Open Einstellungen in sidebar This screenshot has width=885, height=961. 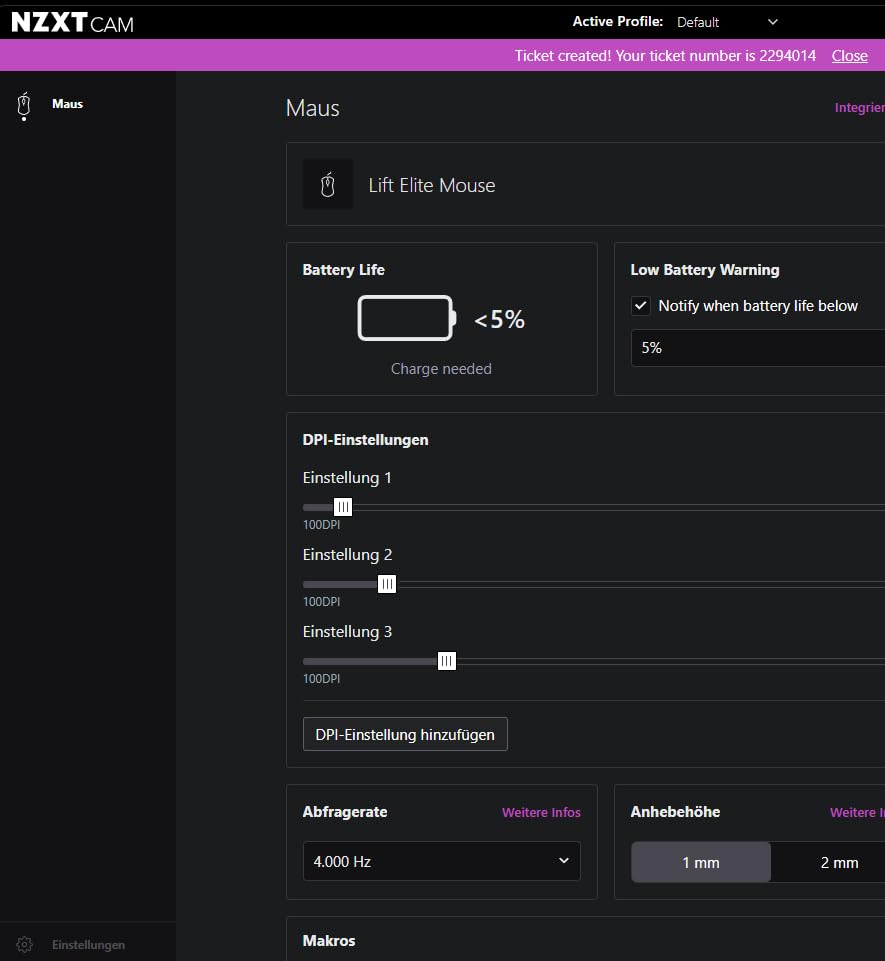pyautogui.click(x=88, y=944)
